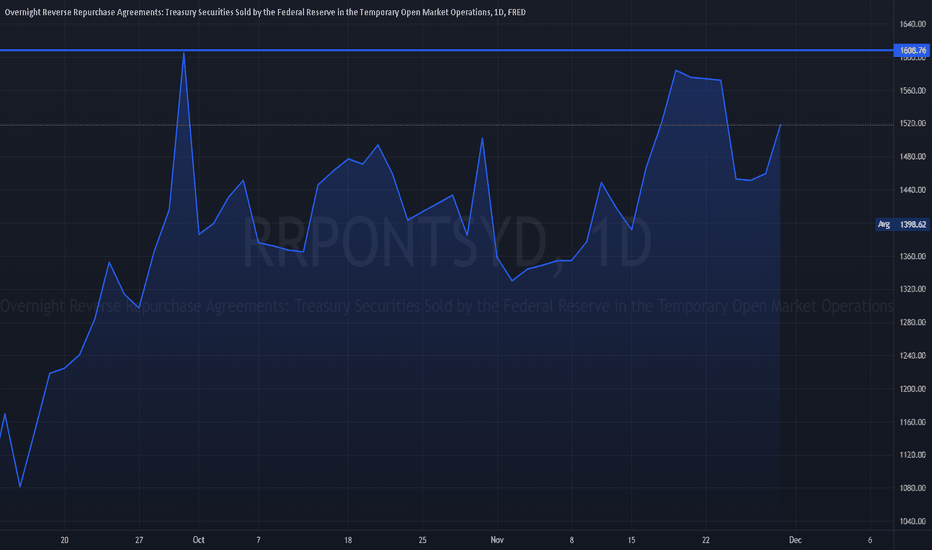Click the 1240.00 price axis value
The height and width of the screenshot is (550, 932).
tap(912, 356)
